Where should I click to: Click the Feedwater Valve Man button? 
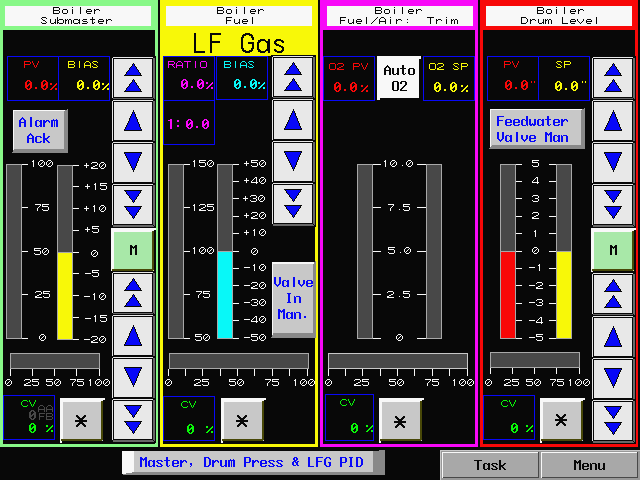[532, 129]
